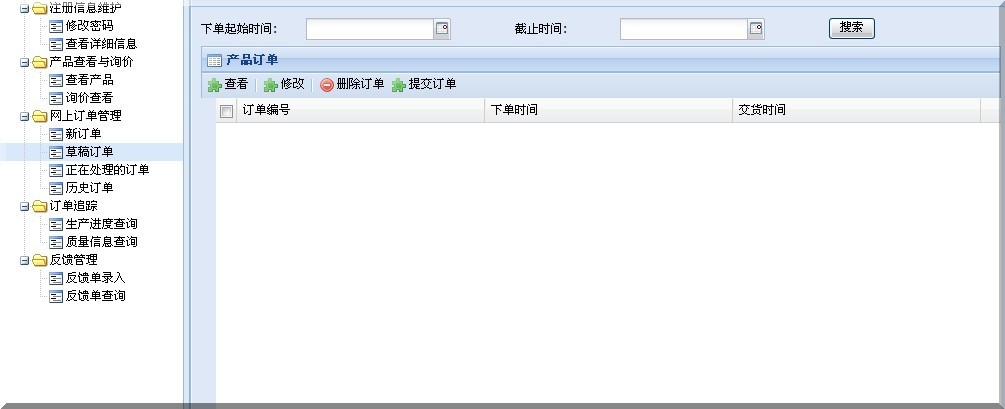
Task: Click the 订单追踪 folder label
Action: tap(74, 206)
